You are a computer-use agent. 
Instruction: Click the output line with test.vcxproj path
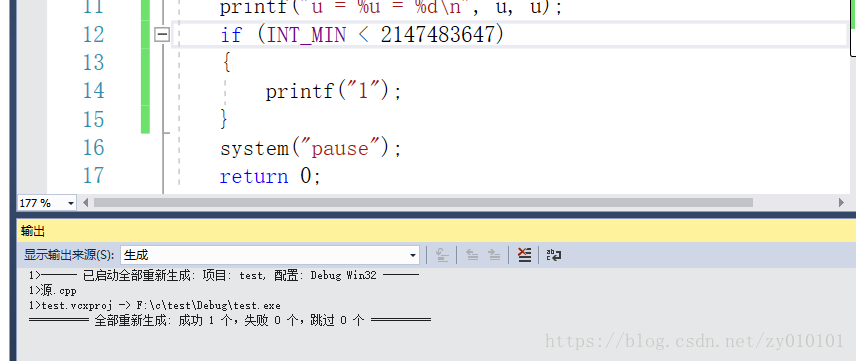click(154, 305)
